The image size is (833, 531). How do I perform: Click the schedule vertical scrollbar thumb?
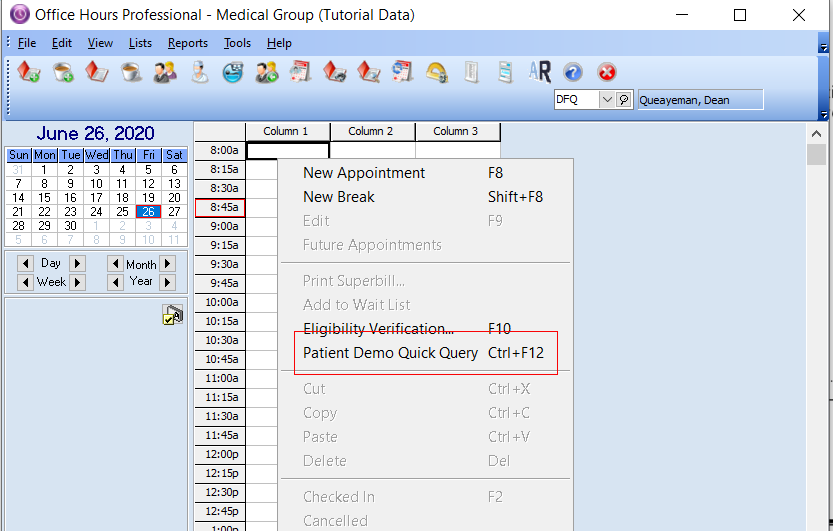click(x=817, y=155)
